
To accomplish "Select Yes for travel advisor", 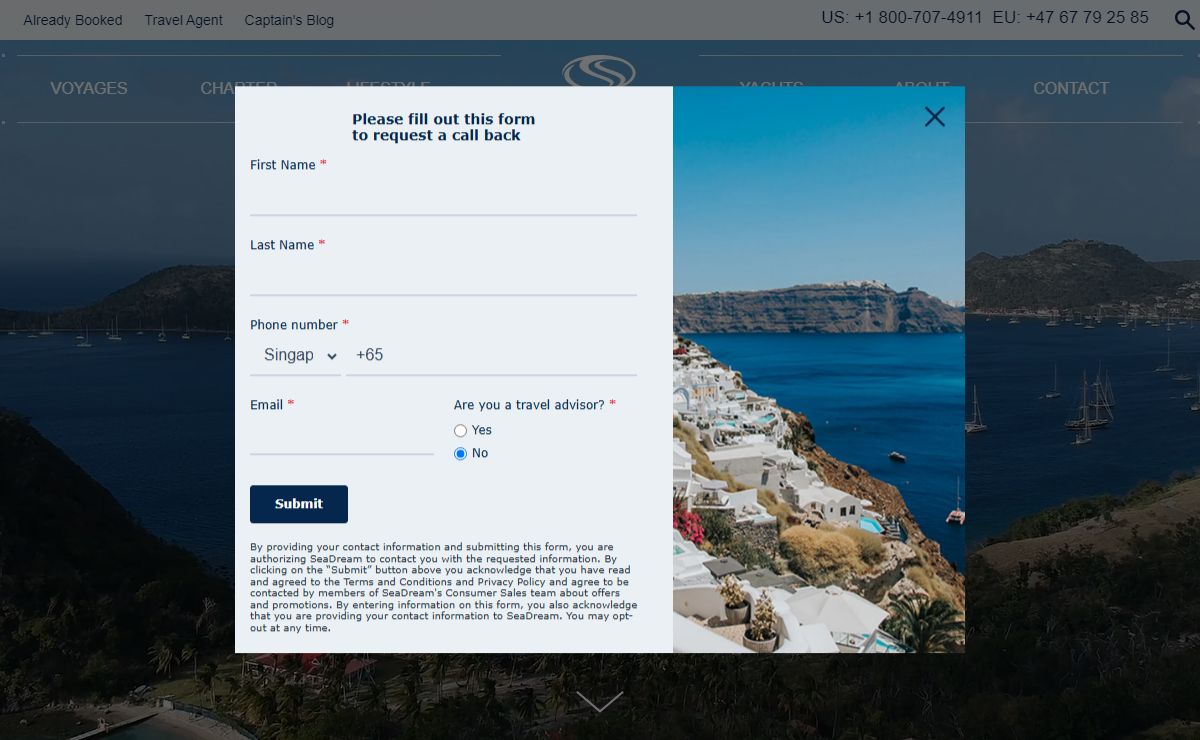I will [x=460, y=430].
